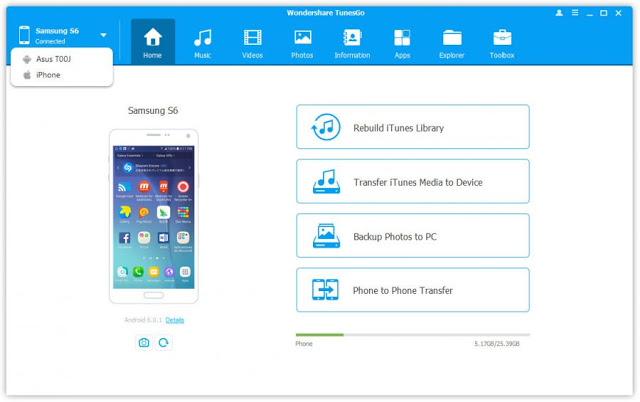This screenshot has height=402, width=640.
Task: Take a device screenshot with camera icon
Action: [144, 342]
